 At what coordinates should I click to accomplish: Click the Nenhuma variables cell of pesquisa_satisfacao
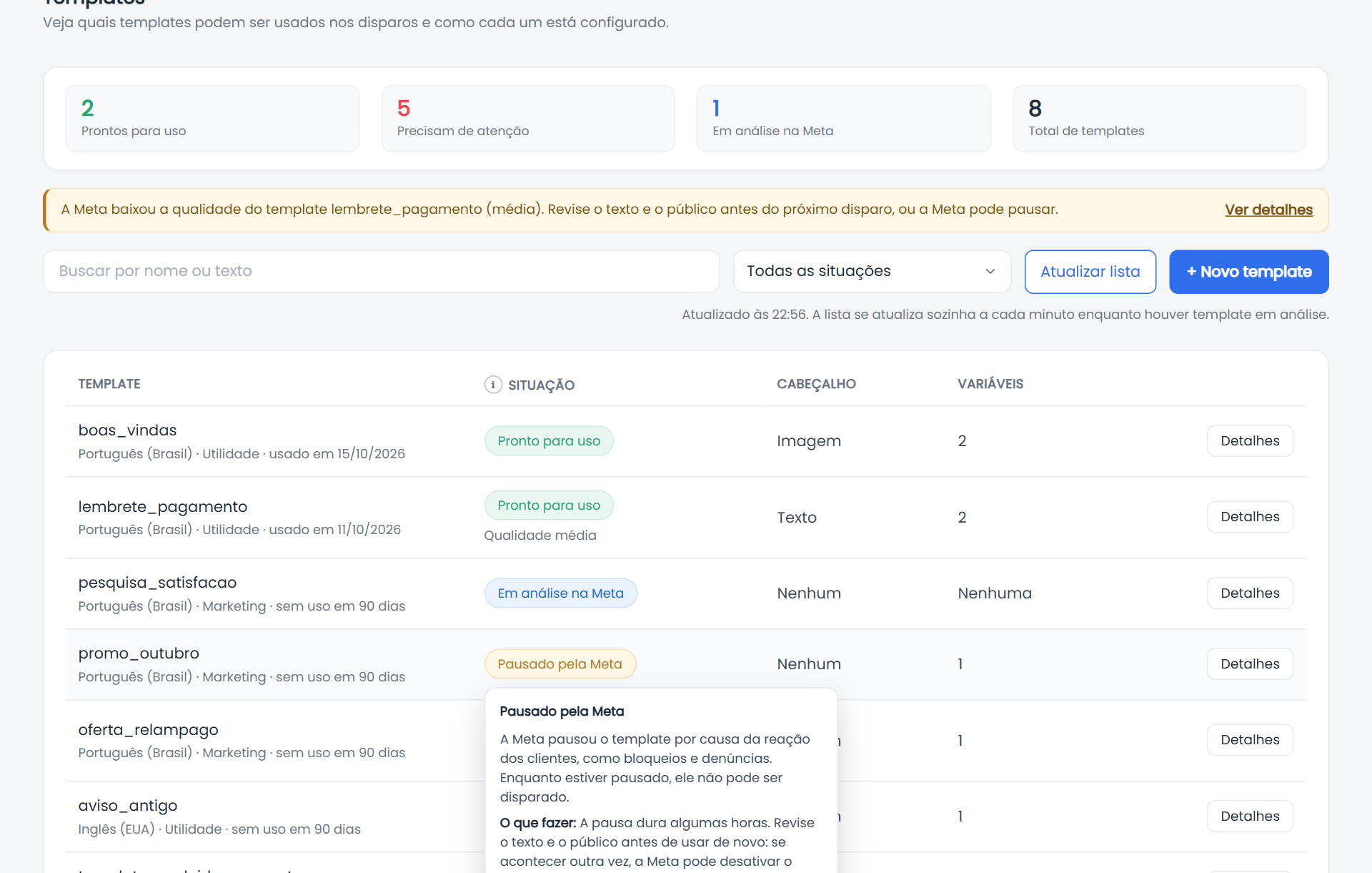[995, 593]
